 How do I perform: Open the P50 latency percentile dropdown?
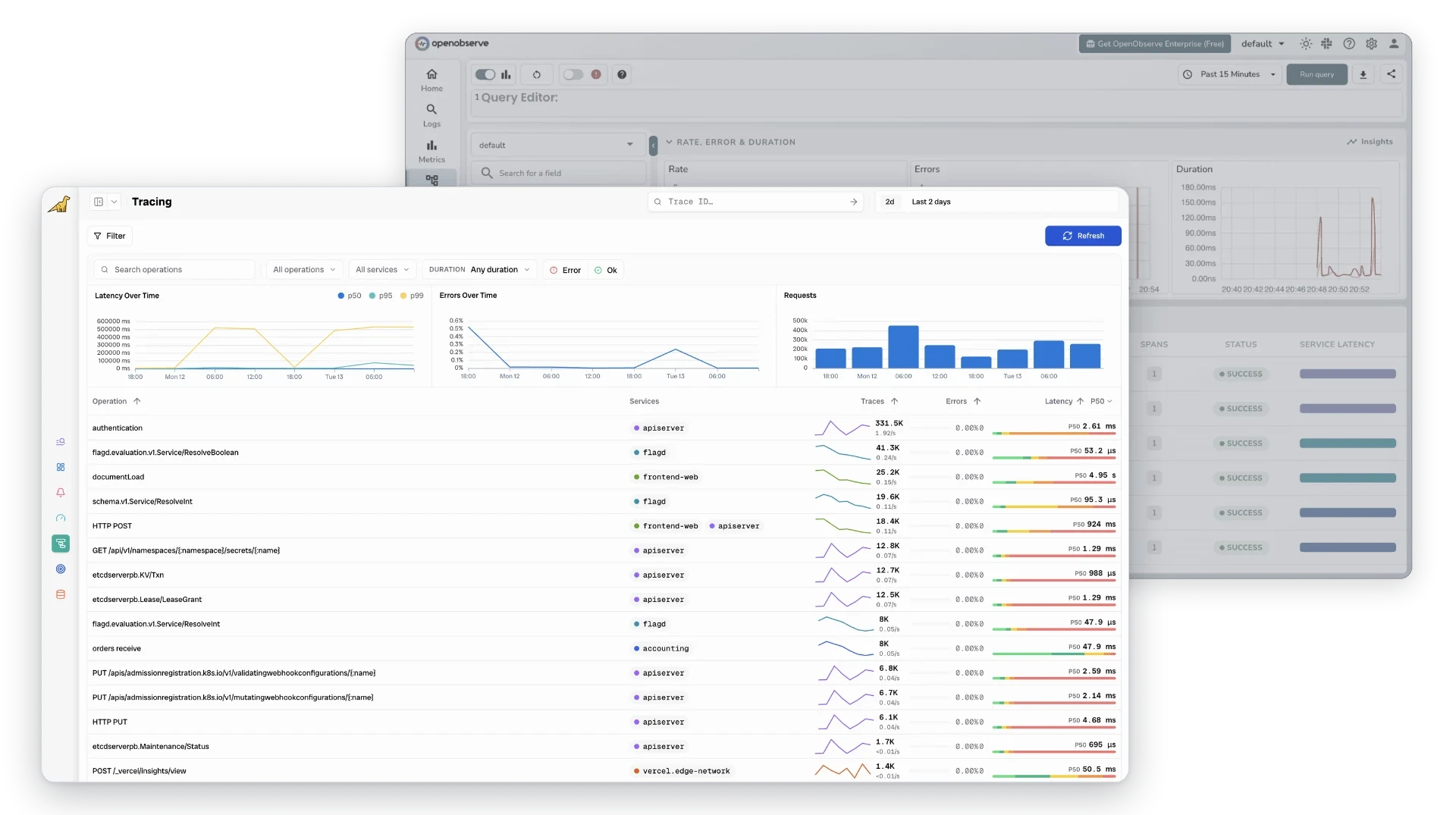coord(1101,401)
